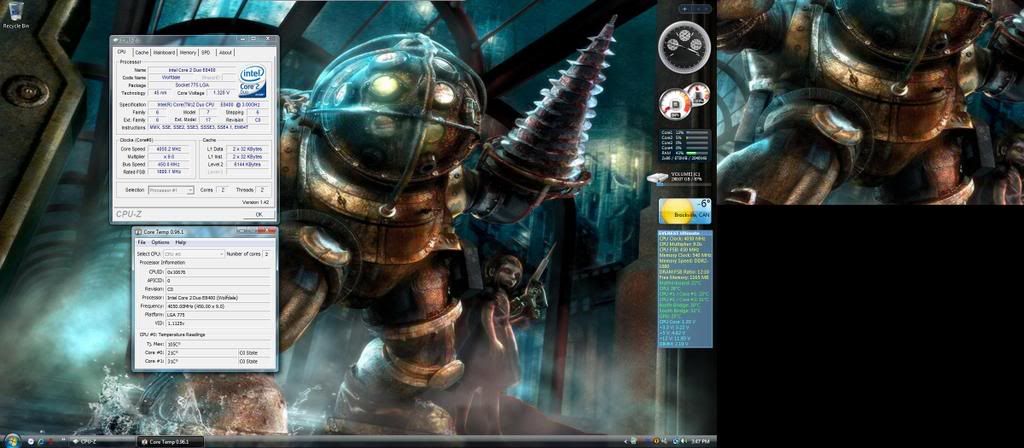Open the Help menu in Core Temp
The image size is (1024, 448).
(x=181, y=242)
